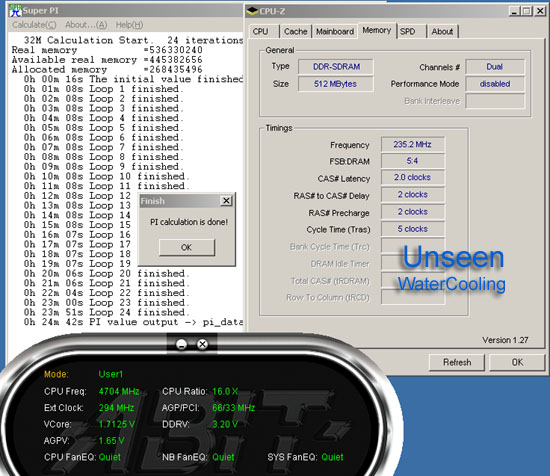This screenshot has height=476, width=550.
Task: Open the About...(A) menu in Super PI
Action: (x=86, y=25)
